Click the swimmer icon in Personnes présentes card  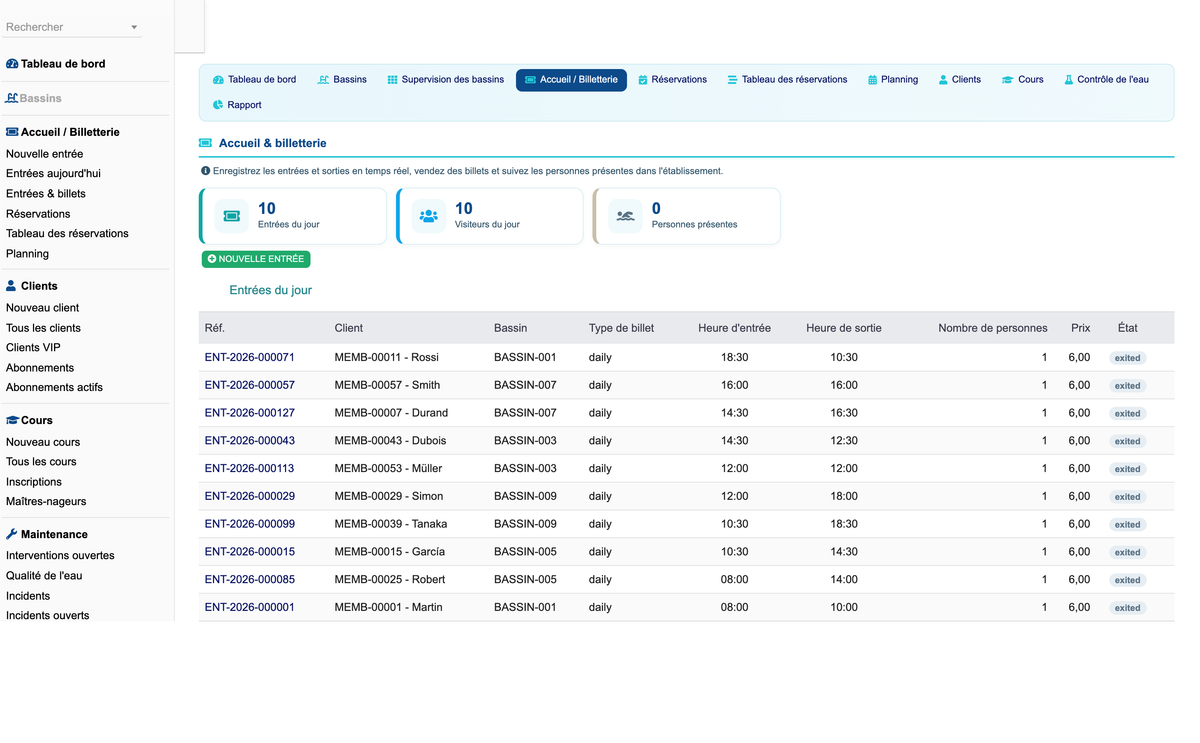click(x=625, y=216)
